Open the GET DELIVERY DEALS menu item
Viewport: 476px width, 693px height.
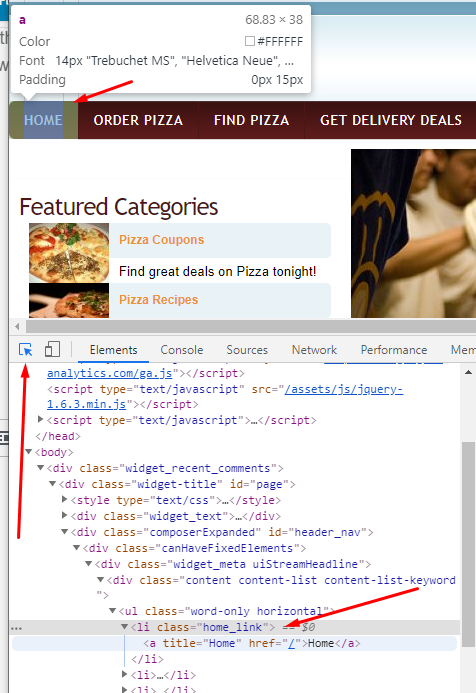pyautogui.click(x=391, y=120)
